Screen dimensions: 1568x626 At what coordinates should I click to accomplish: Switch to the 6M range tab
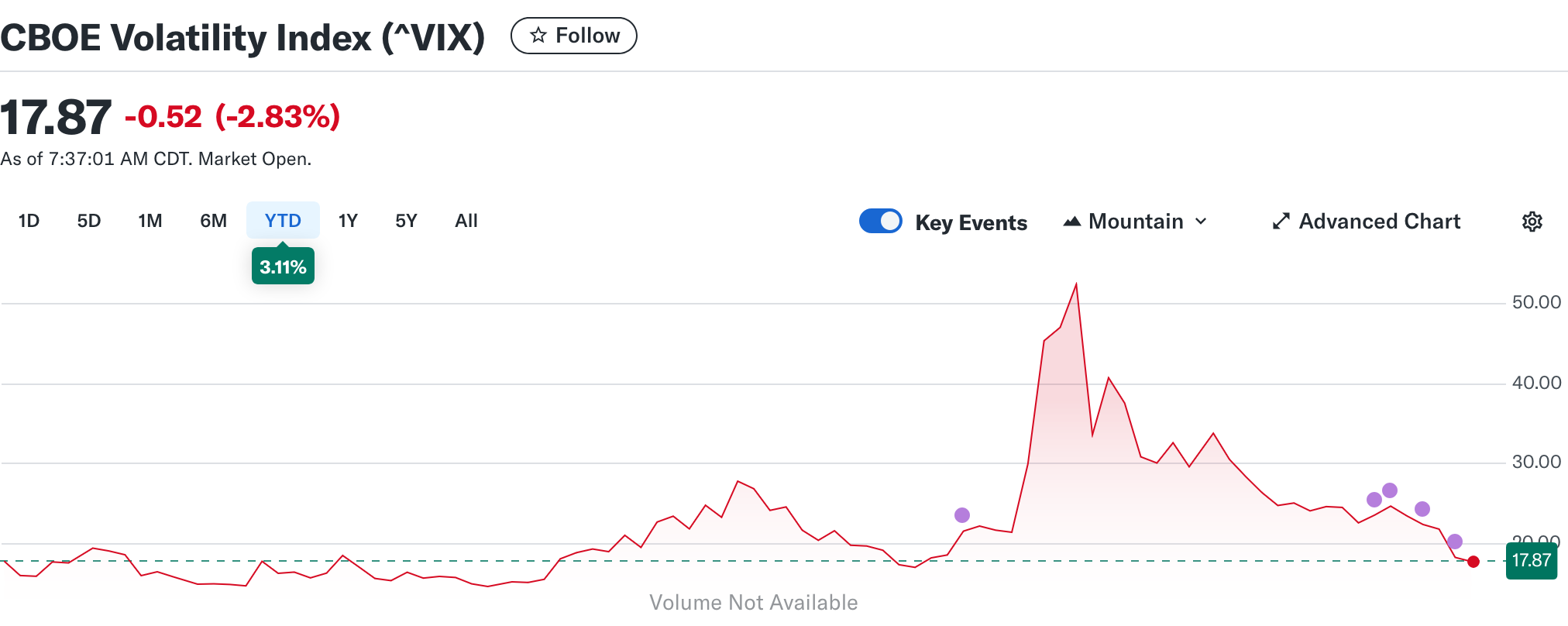click(213, 221)
